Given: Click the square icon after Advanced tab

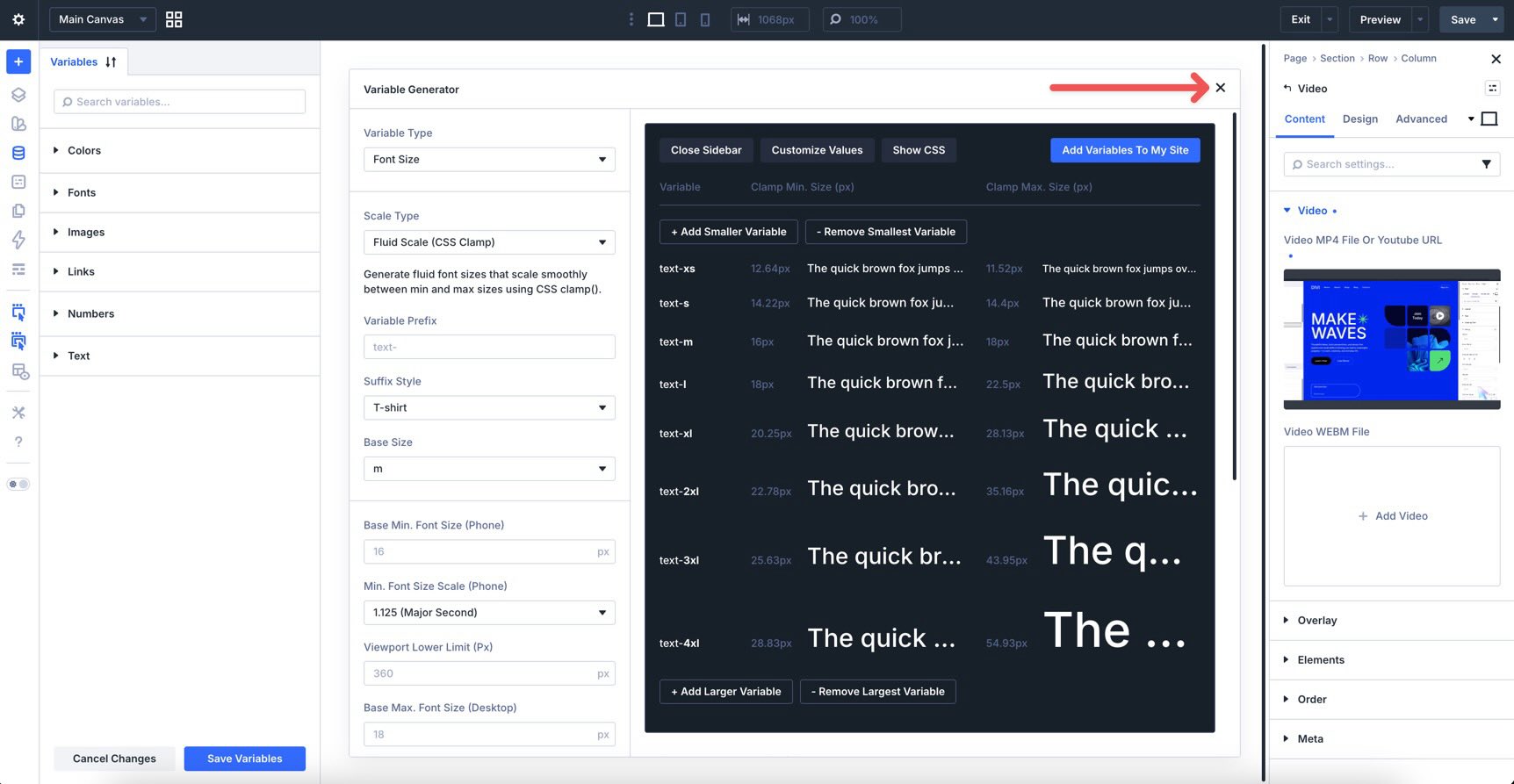Looking at the screenshot, I should [x=1489, y=119].
